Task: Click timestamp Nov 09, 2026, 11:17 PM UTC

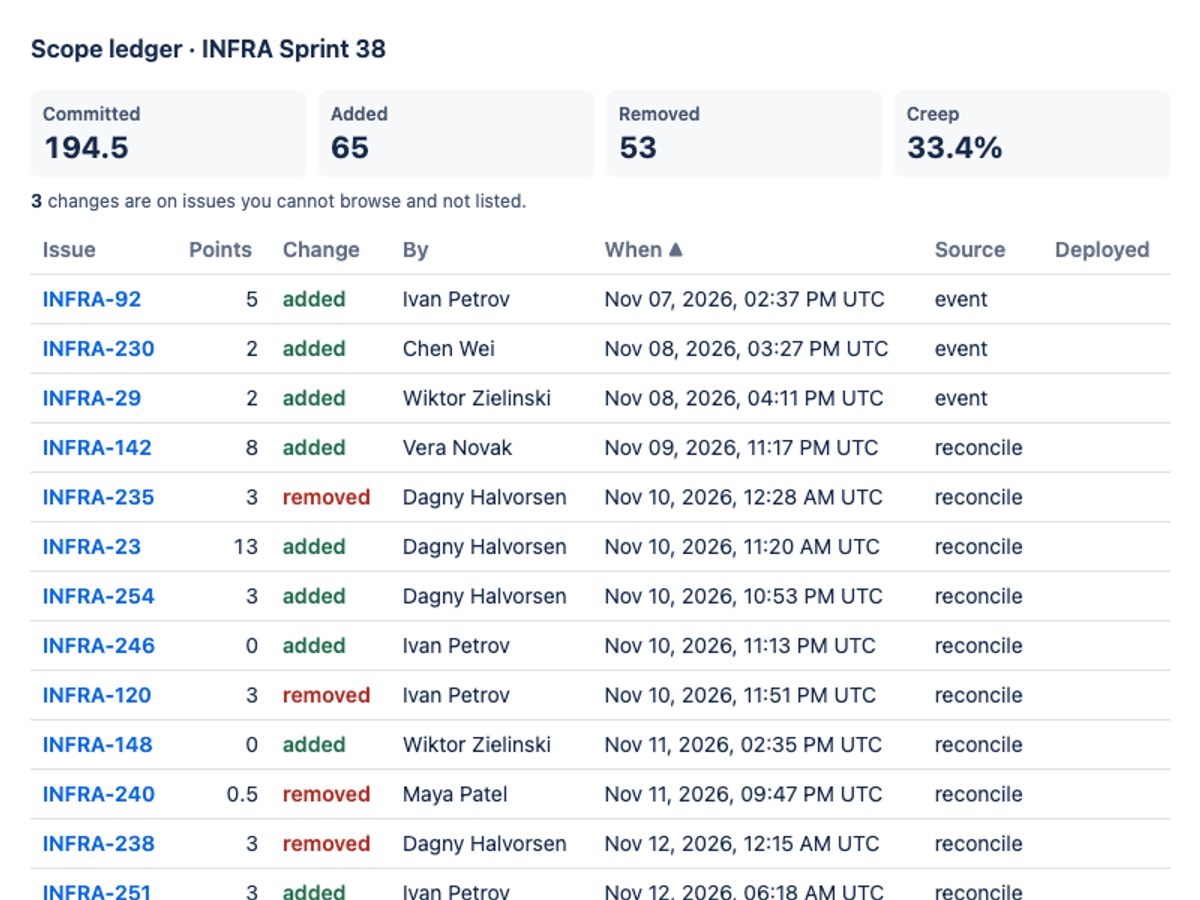Action: click(741, 448)
